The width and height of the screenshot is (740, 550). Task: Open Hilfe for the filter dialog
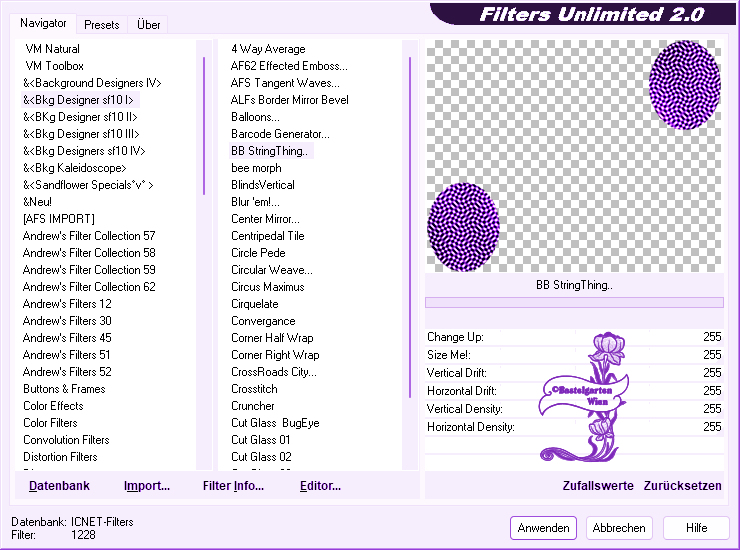coord(696,528)
